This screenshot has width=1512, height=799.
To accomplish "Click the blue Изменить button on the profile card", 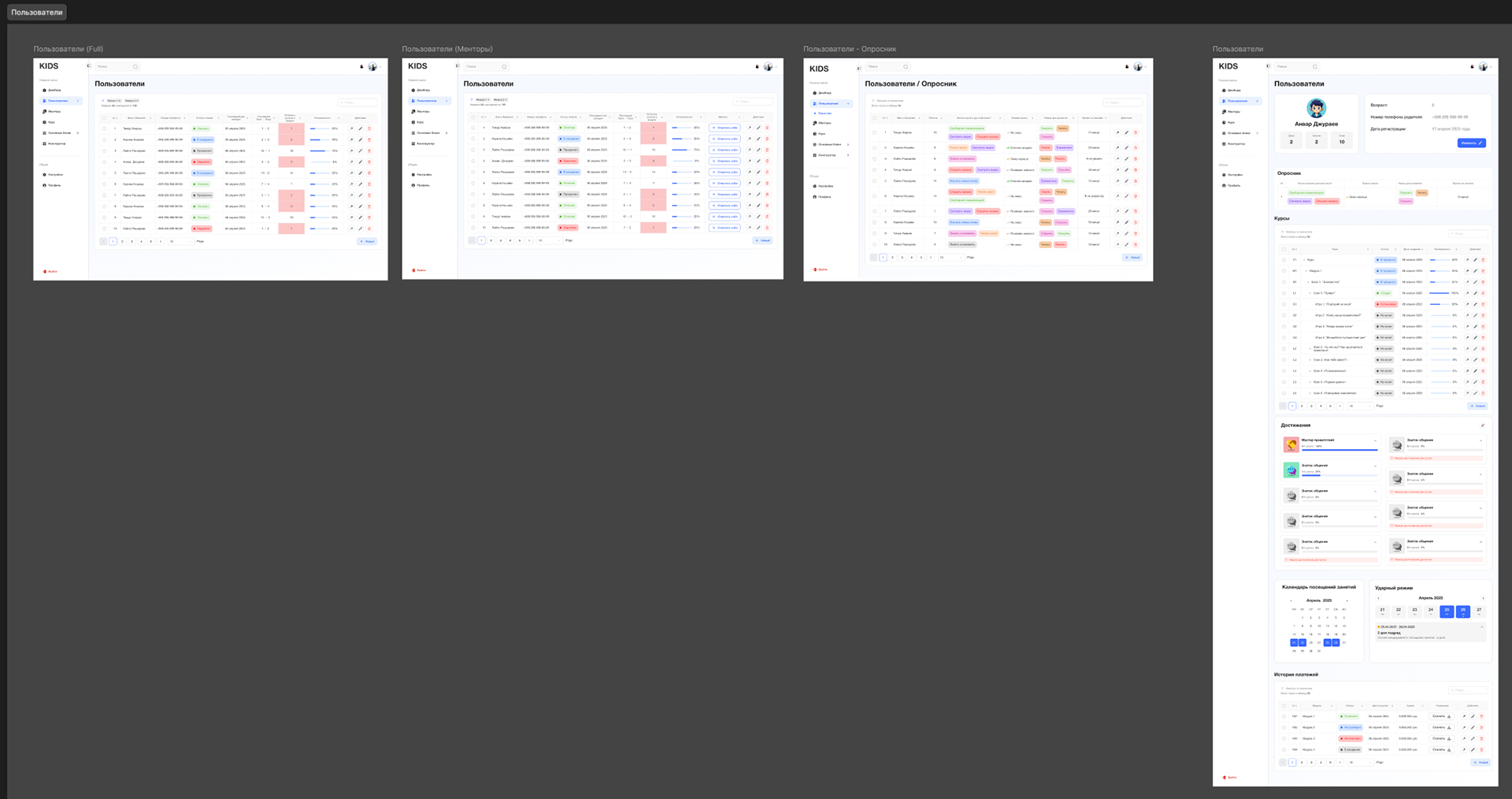I will pos(1472,143).
